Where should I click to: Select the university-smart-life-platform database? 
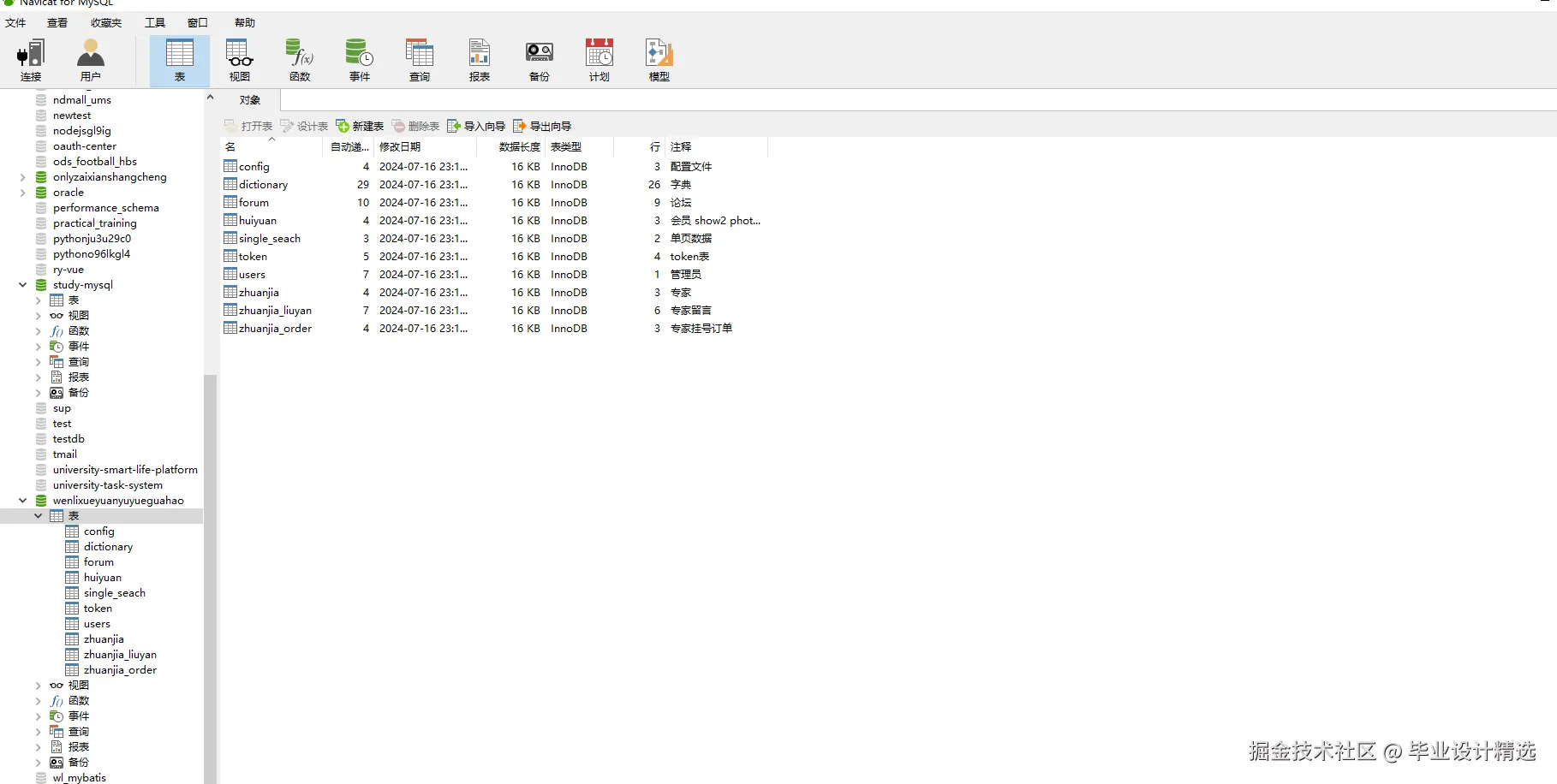point(125,470)
